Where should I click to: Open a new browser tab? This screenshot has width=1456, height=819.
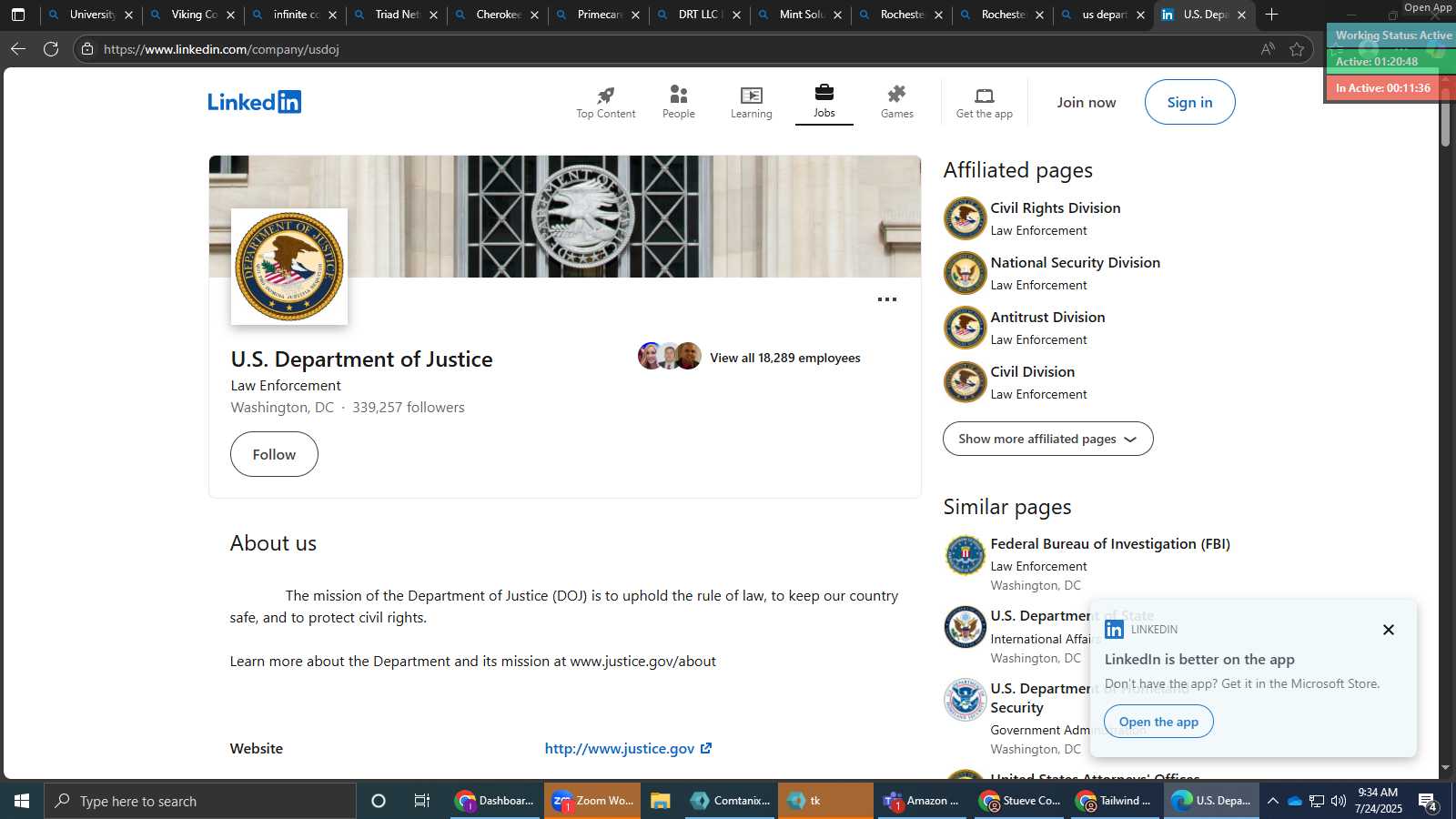pyautogui.click(x=1271, y=15)
